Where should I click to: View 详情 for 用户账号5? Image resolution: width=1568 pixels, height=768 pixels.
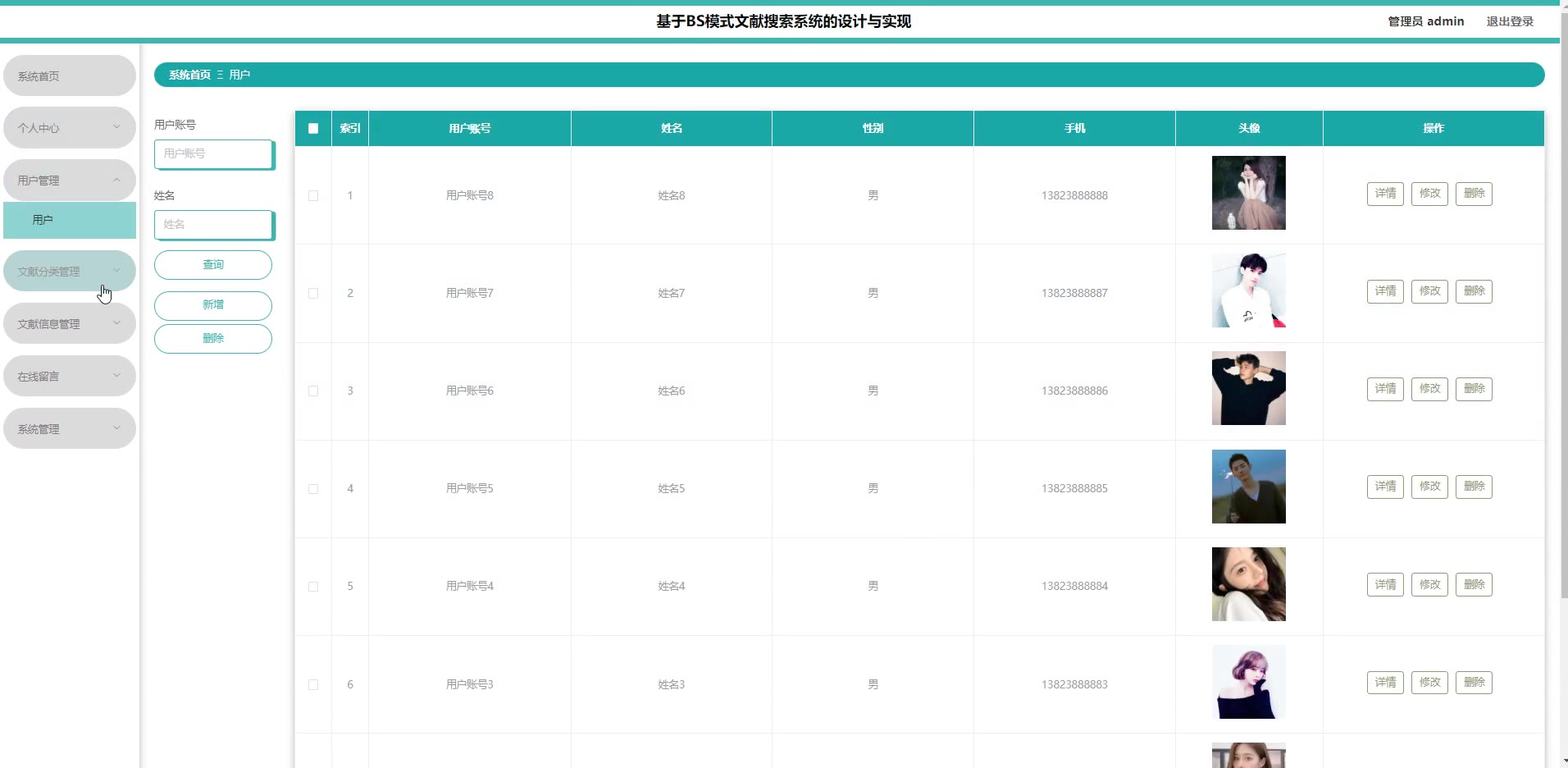pos(1385,487)
